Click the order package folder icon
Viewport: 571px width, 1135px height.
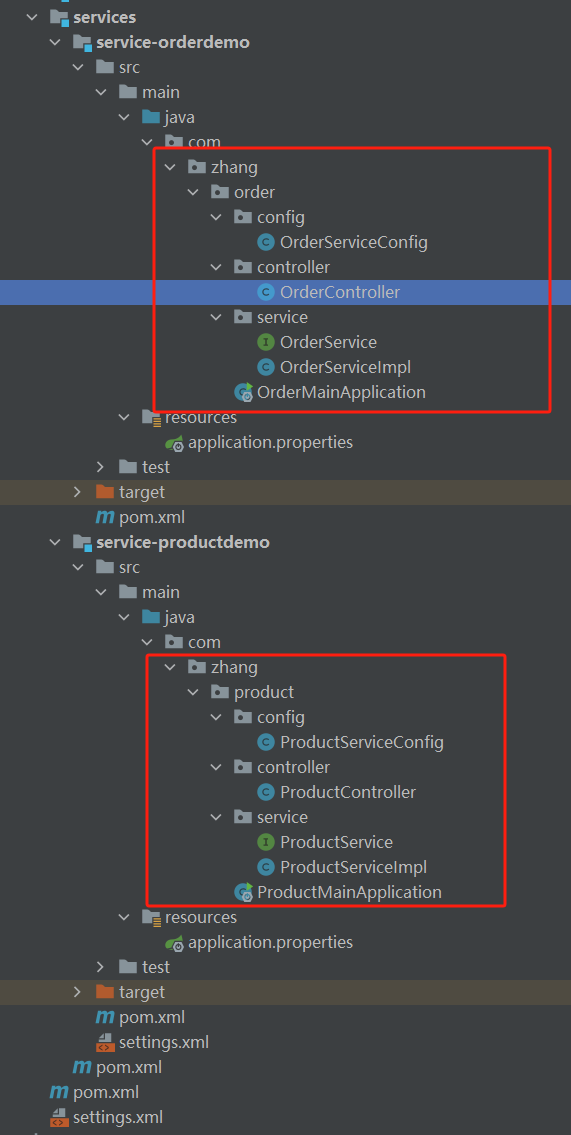click(x=220, y=192)
